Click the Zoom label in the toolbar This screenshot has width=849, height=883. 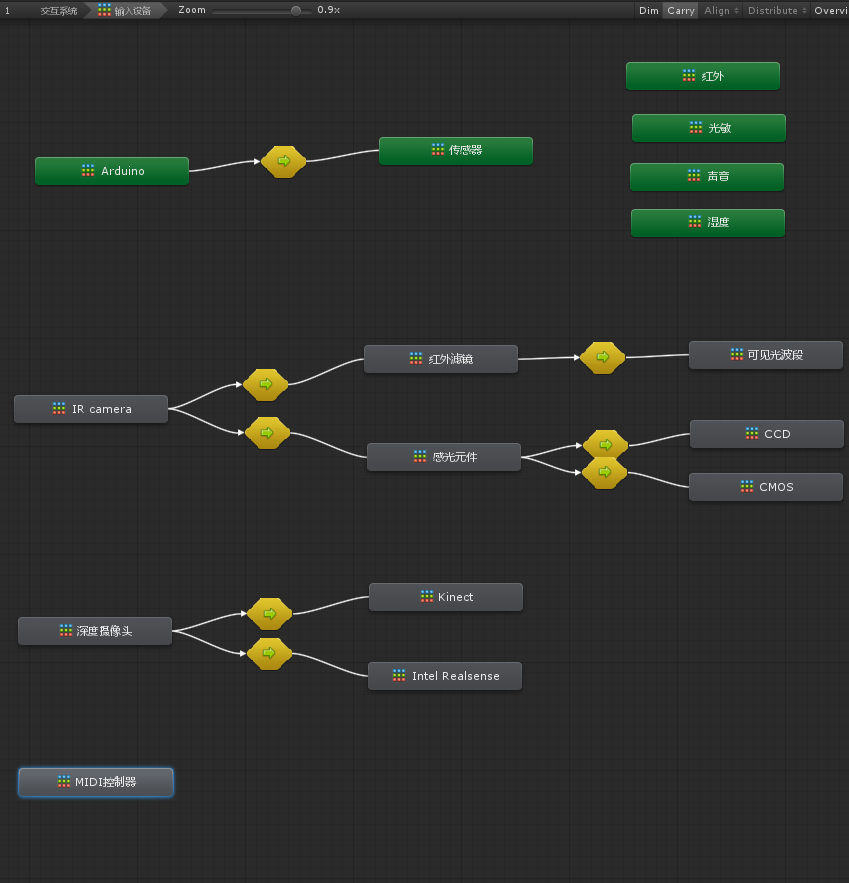[192, 10]
